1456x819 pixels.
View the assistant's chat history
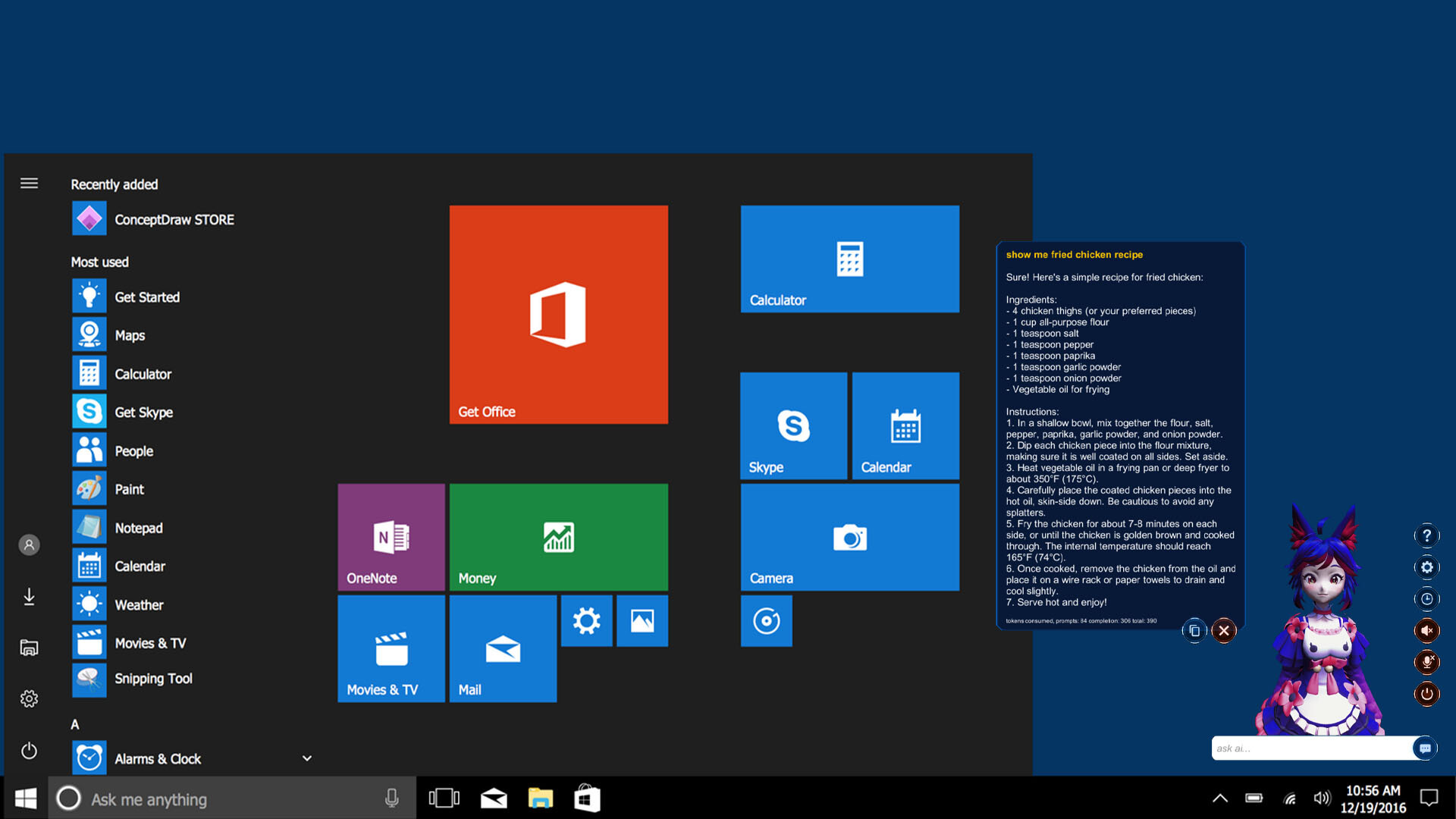(1427, 598)
